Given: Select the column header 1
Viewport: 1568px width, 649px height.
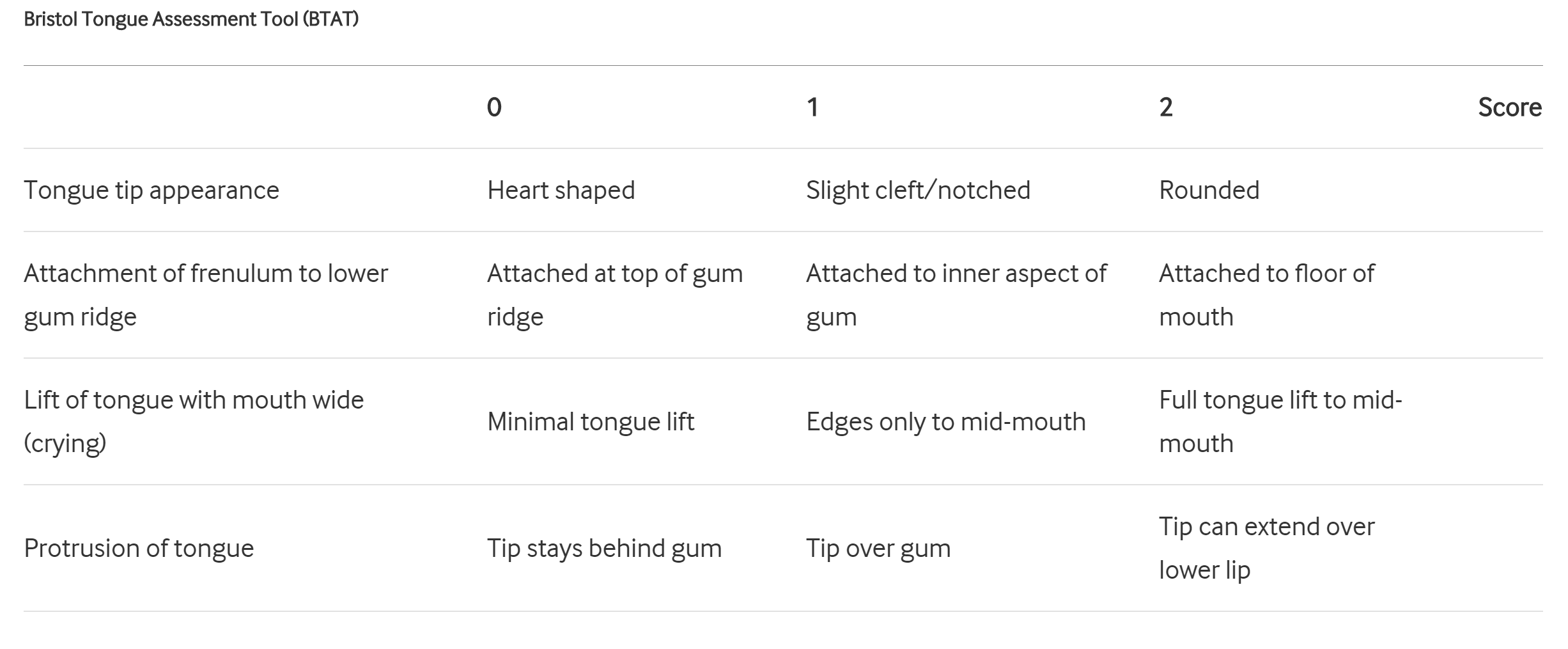Looking at the screenshot, I should coord(812,107).
